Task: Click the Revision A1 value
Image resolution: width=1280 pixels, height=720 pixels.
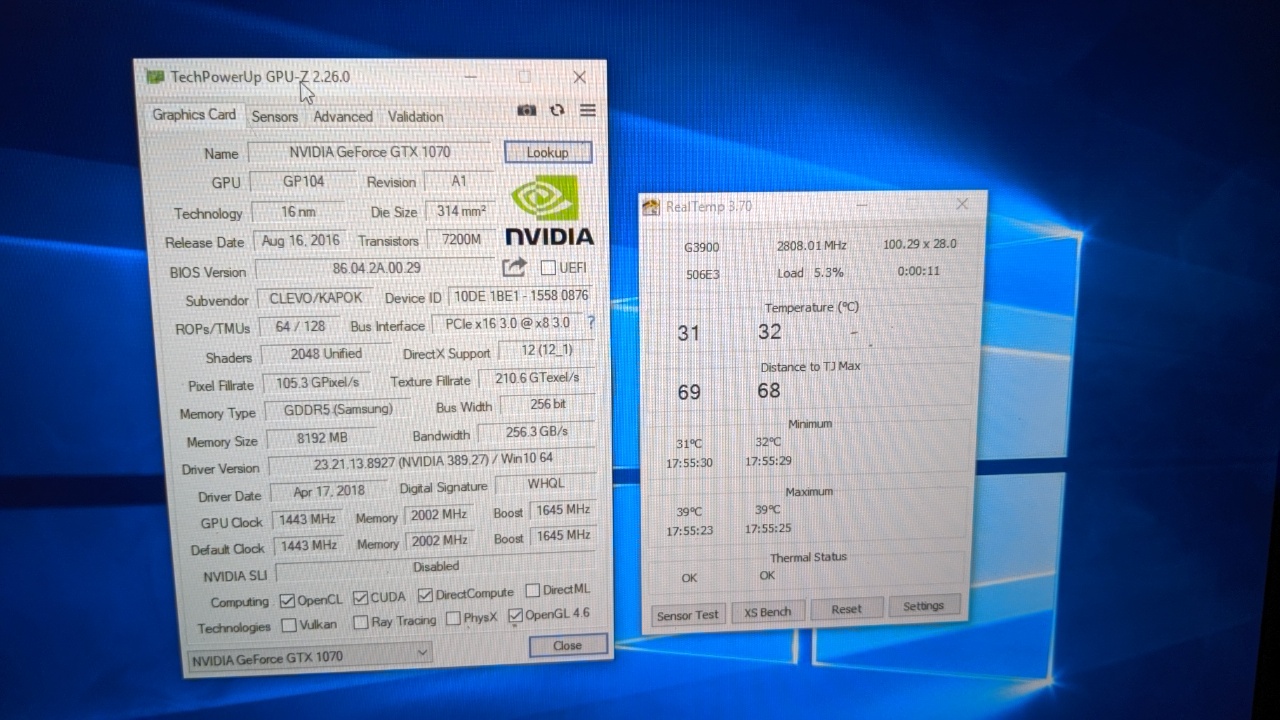Action: (459, 182)
